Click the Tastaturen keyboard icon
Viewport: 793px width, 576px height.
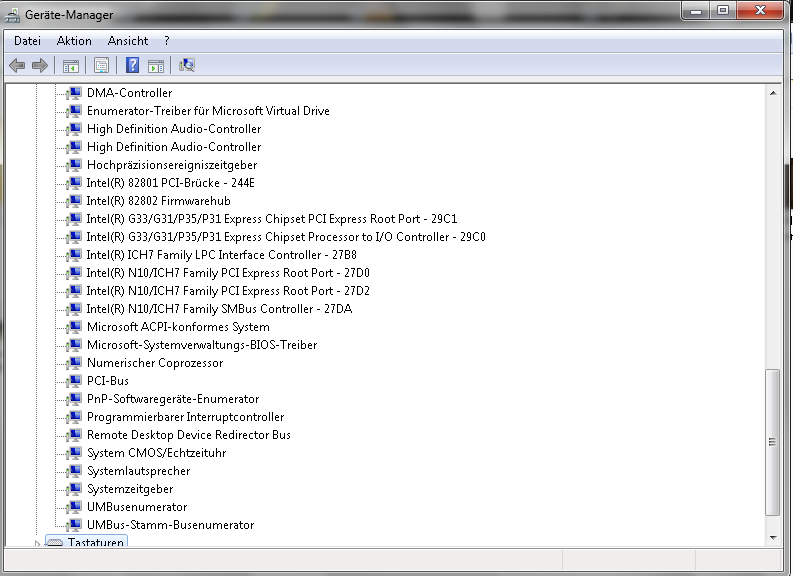[x=55, y=542]
